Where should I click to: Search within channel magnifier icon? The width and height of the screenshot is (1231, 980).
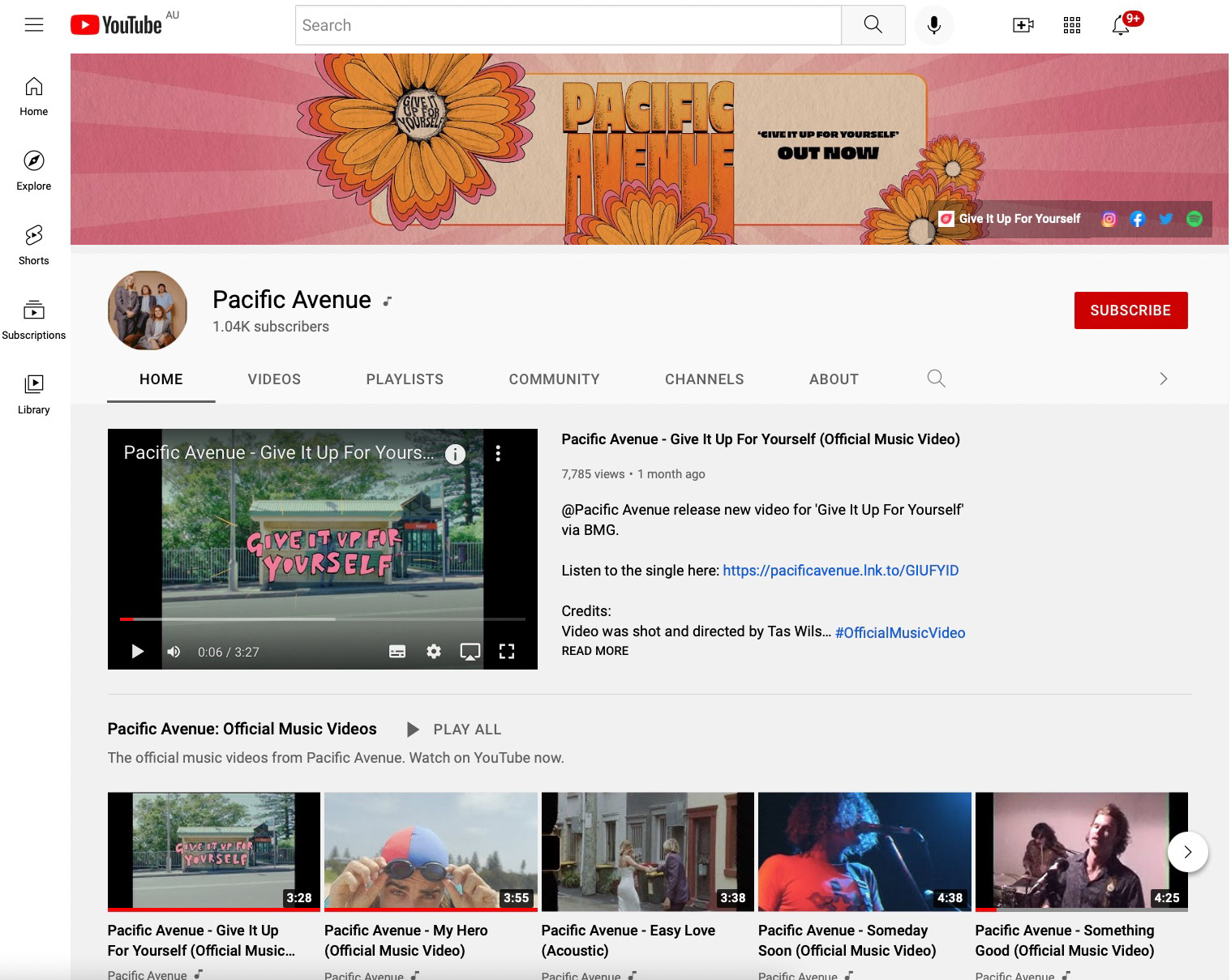[x=937, y=379]
